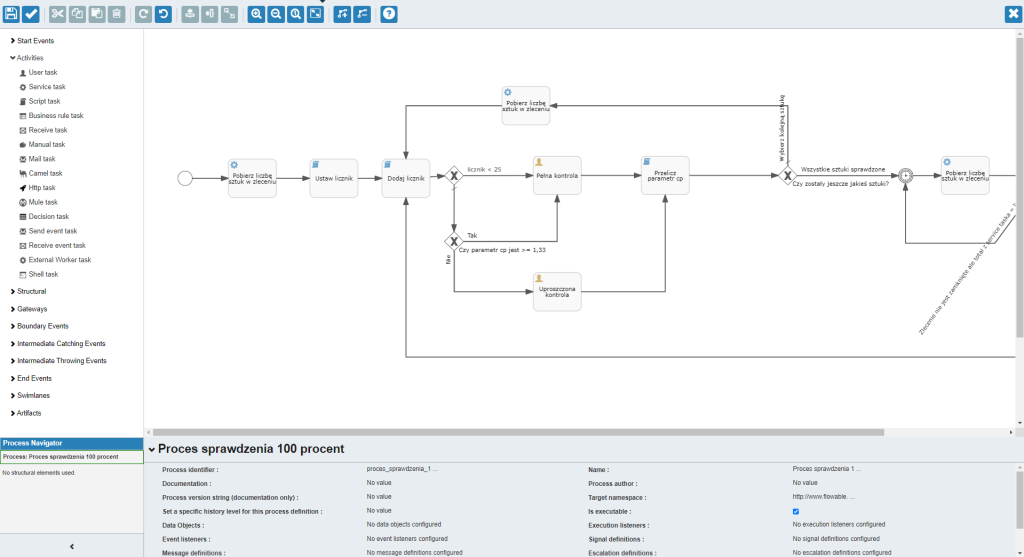Click the Paste toolbar icon
The width and height of the screenshot is (1024, 557).
[x=97, y=14]
